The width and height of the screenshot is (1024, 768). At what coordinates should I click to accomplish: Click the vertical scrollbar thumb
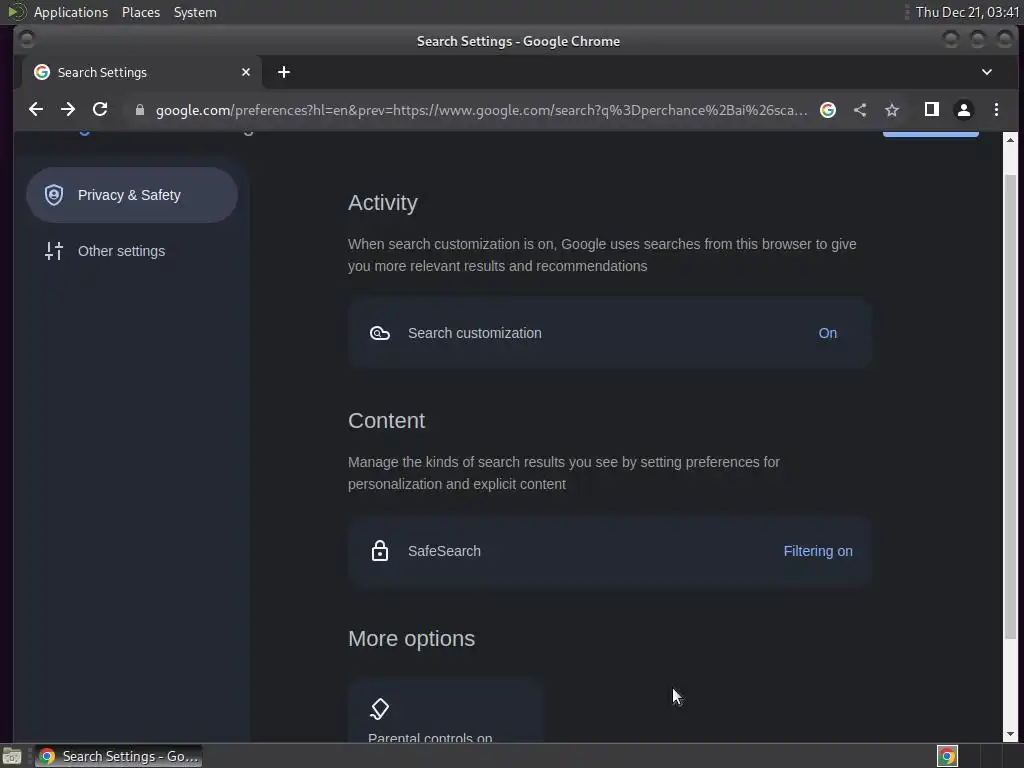(1010, 406)
